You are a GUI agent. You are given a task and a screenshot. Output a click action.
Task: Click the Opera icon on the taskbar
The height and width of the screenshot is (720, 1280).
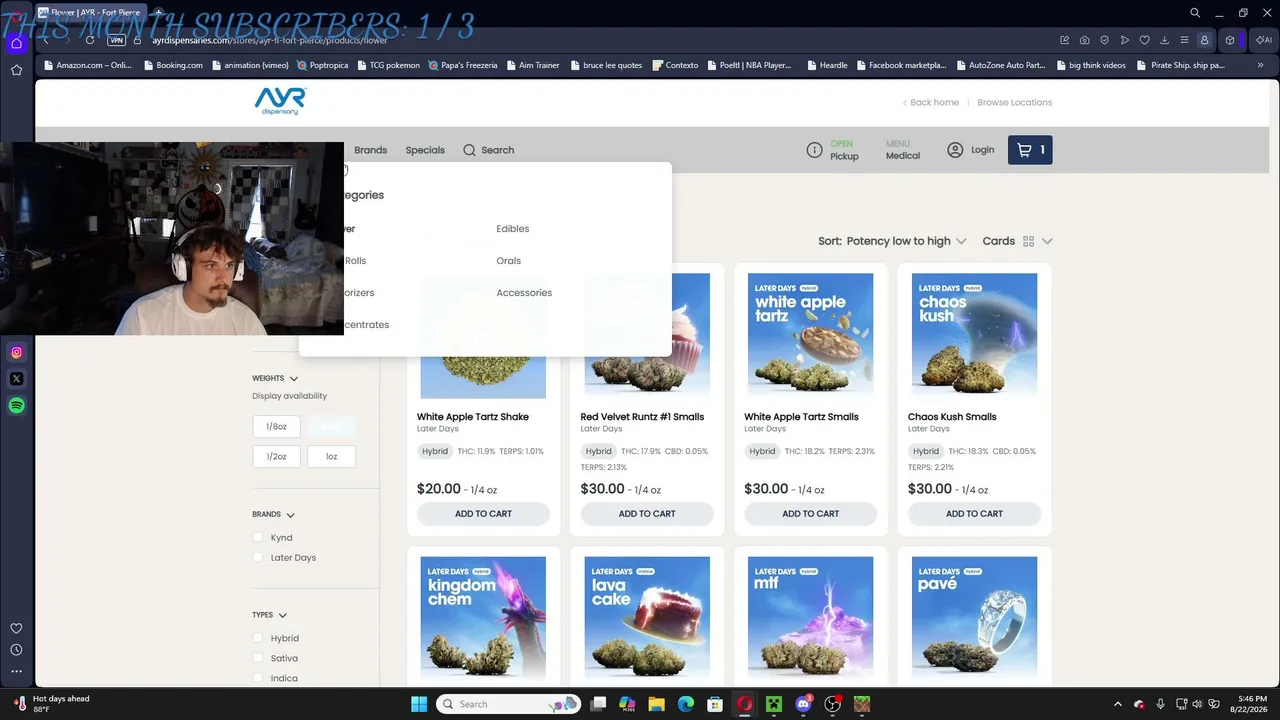[x=745, y=704]
